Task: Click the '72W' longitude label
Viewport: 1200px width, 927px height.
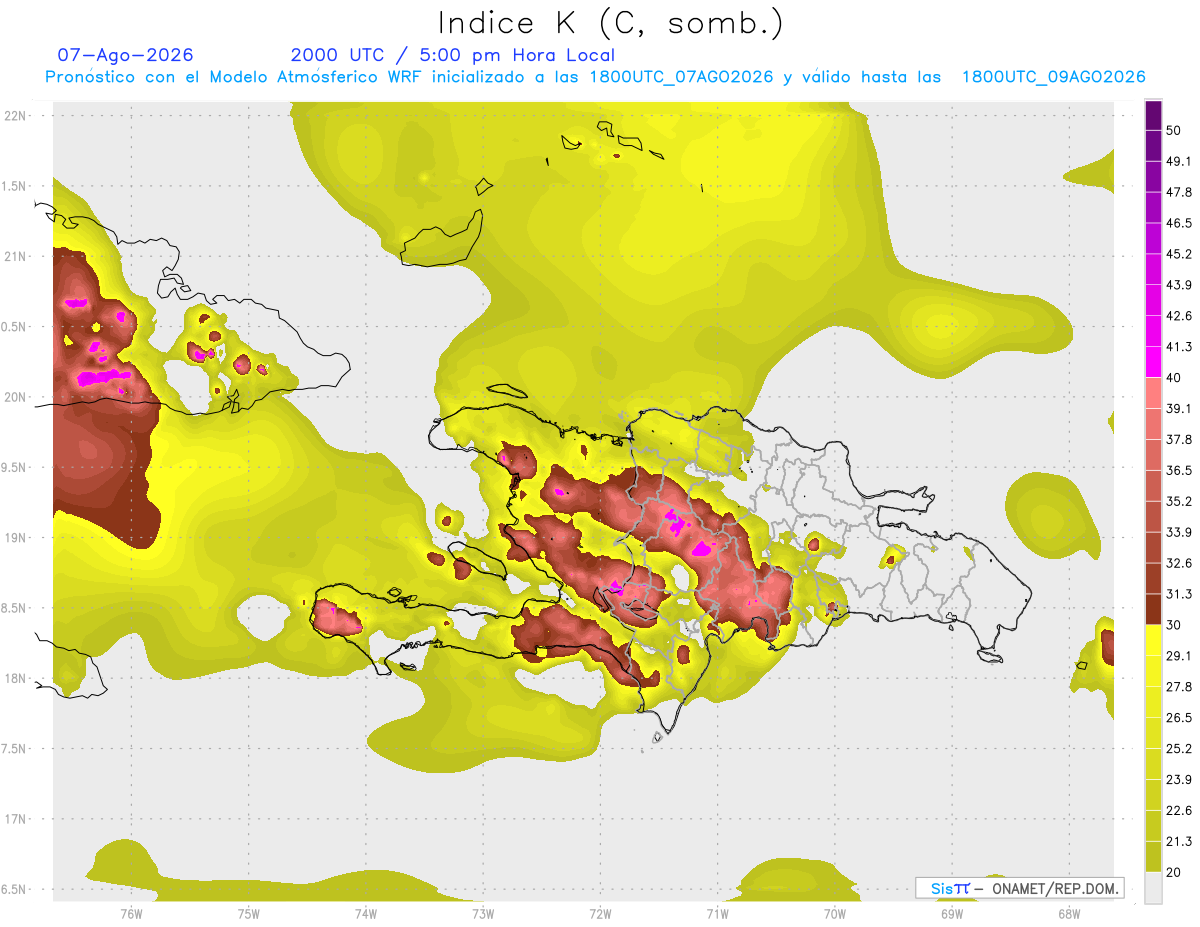Action: click(x=600, y=913)
